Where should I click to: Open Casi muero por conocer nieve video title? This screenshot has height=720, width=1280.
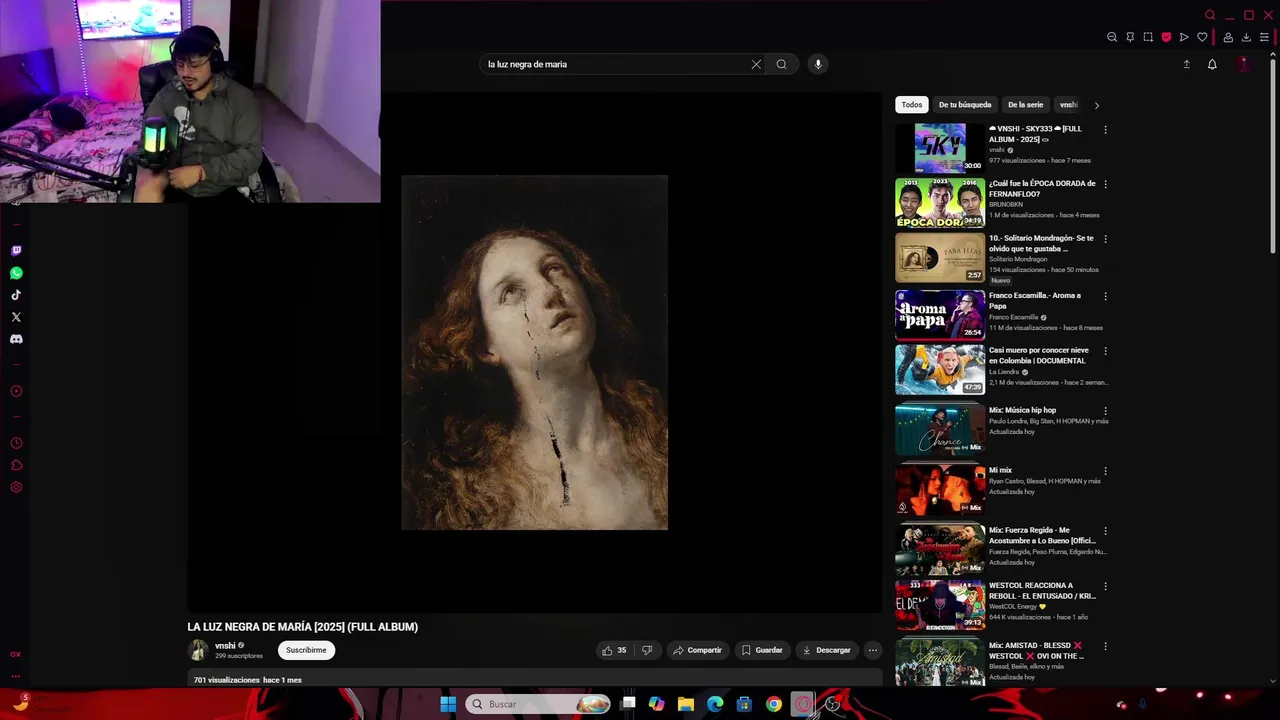(1039, 355)
